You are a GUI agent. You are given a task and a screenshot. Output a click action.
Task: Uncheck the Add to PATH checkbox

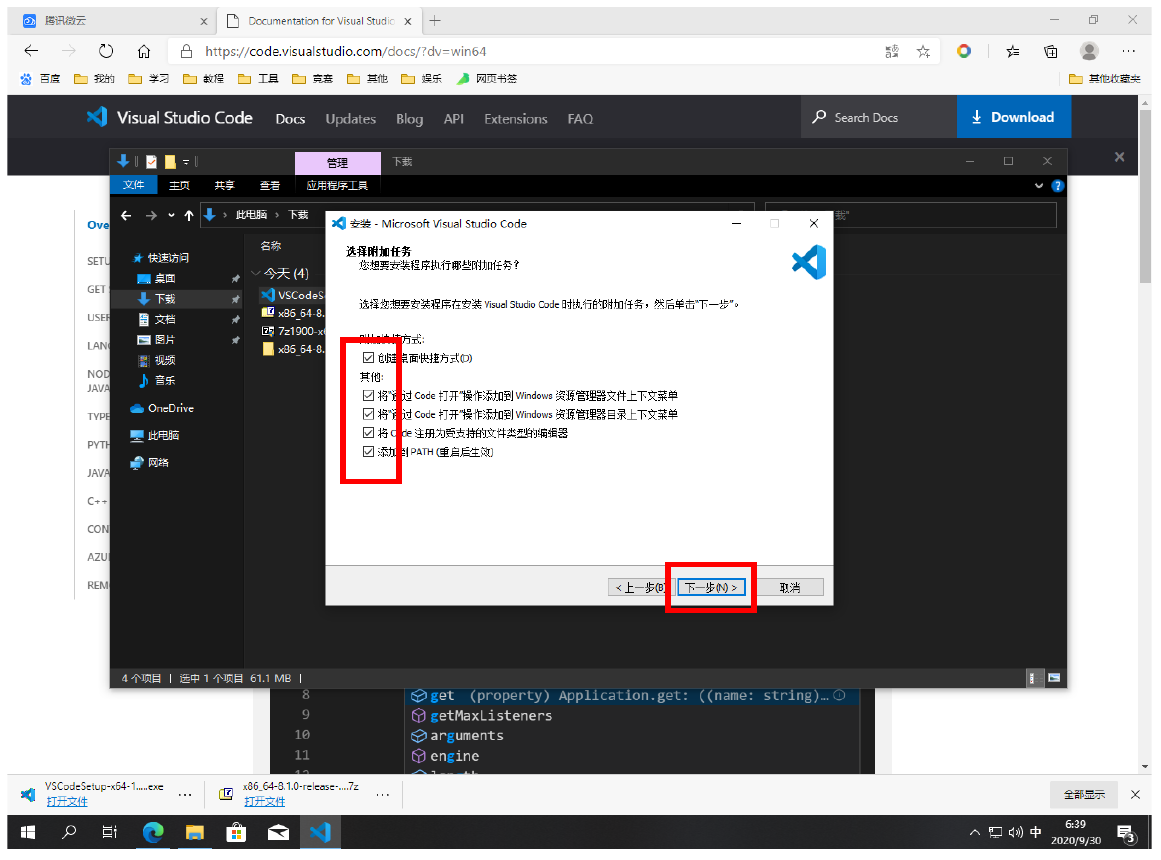tap(369, 452)
